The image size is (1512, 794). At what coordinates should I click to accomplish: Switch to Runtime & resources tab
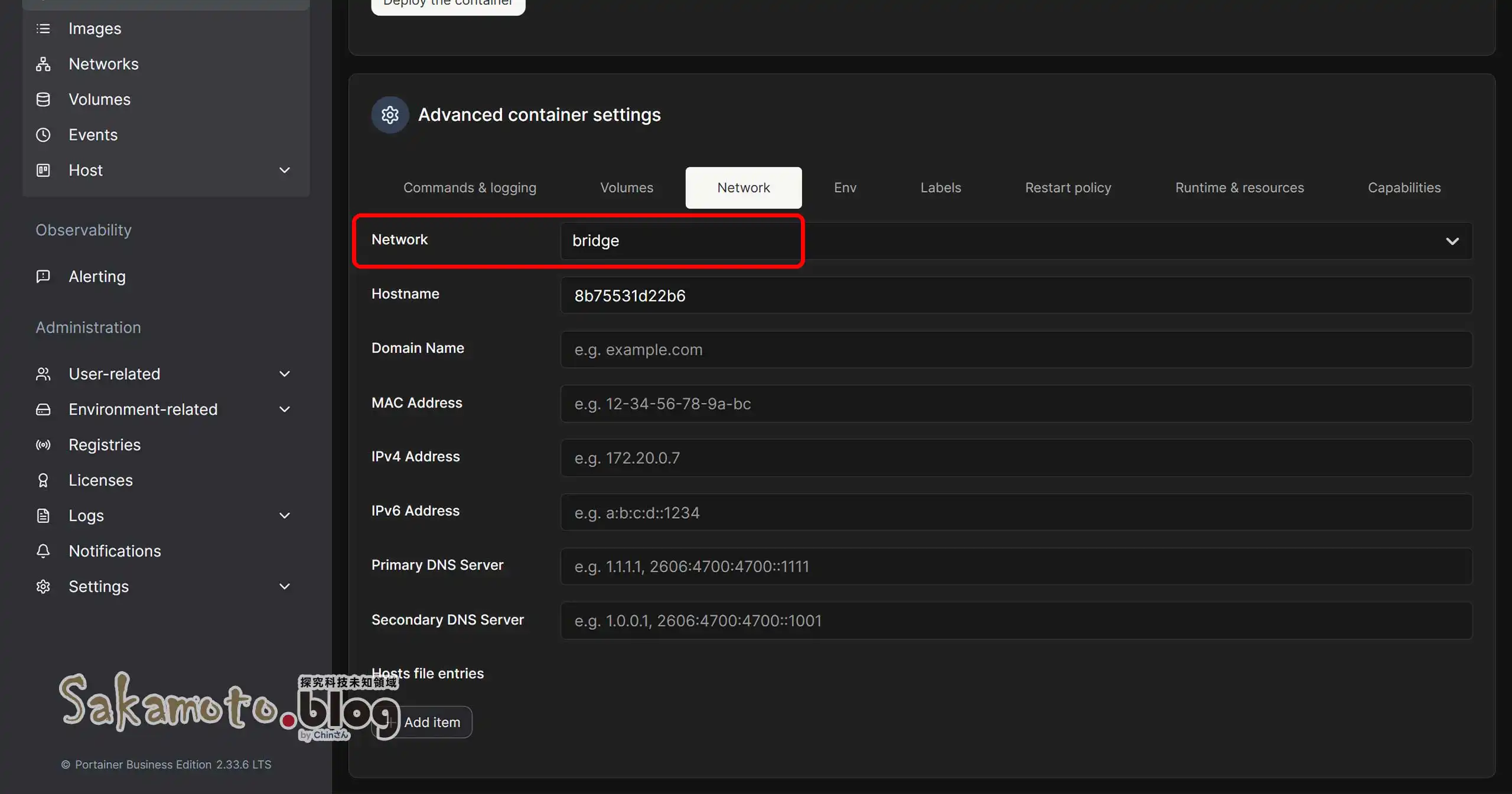[x=1239, y=188]
